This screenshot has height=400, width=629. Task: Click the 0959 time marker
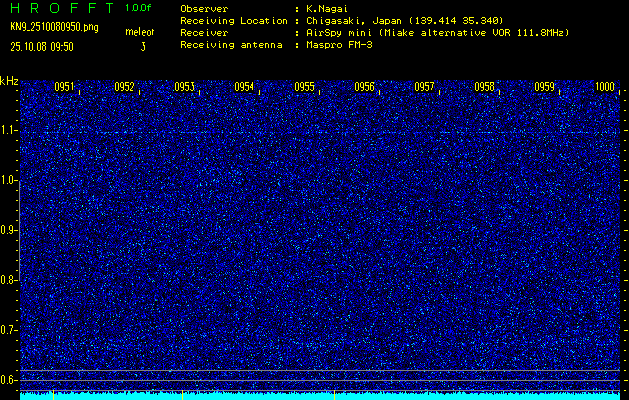[544, 88]
